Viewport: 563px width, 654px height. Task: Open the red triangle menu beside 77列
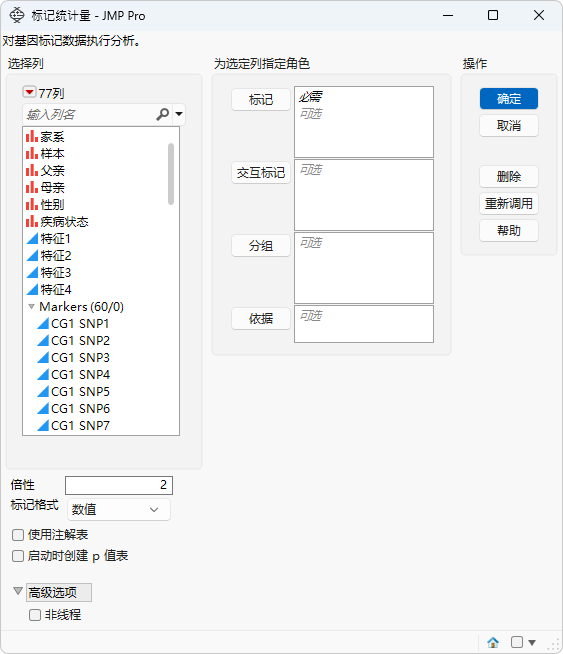point(29,92)
